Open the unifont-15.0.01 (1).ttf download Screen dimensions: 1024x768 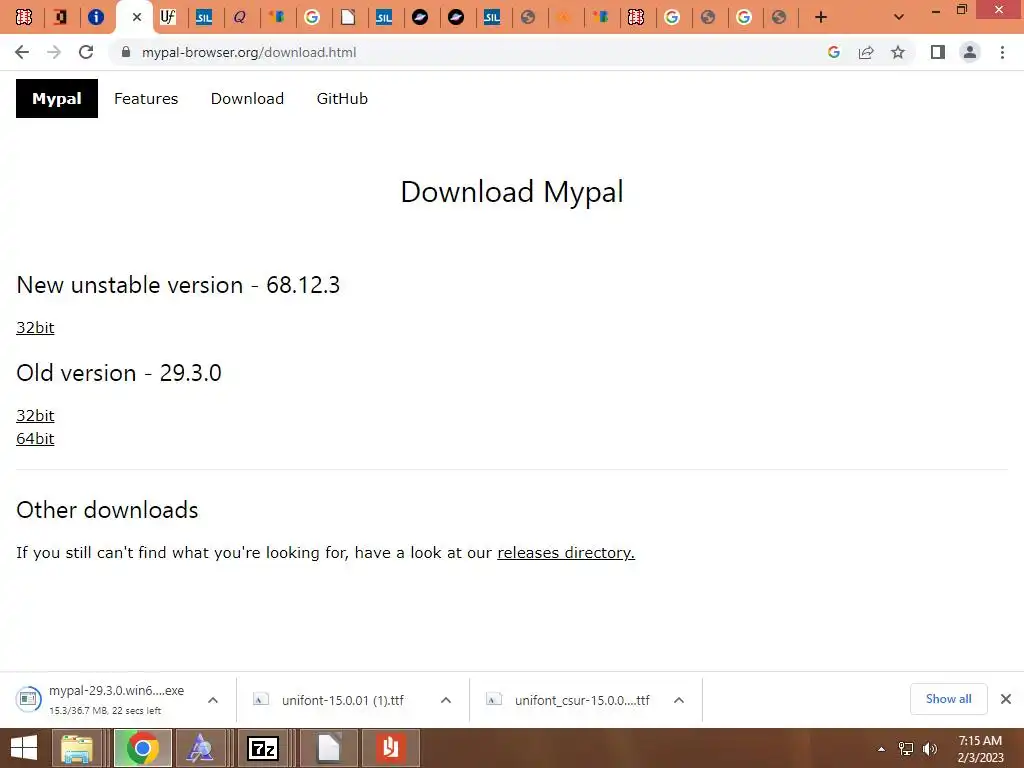343,700
